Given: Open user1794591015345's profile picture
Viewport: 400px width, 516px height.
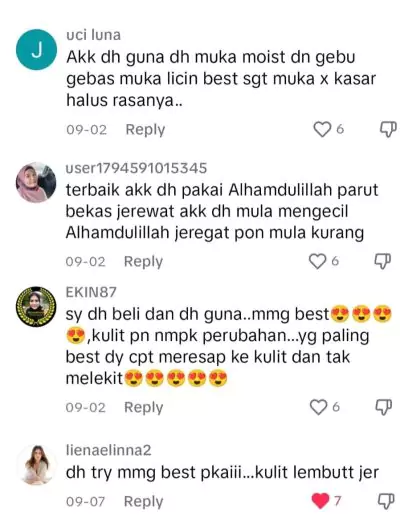Looking at the screenshot, I should click(x=36, y=182).
